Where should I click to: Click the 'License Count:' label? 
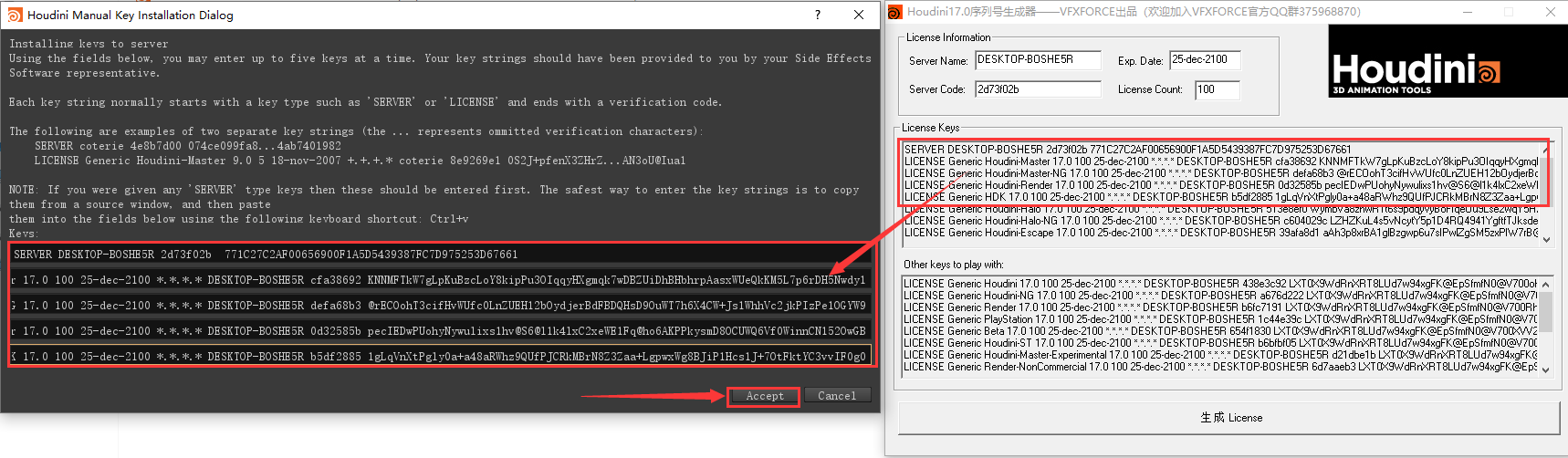(1150, 89)
